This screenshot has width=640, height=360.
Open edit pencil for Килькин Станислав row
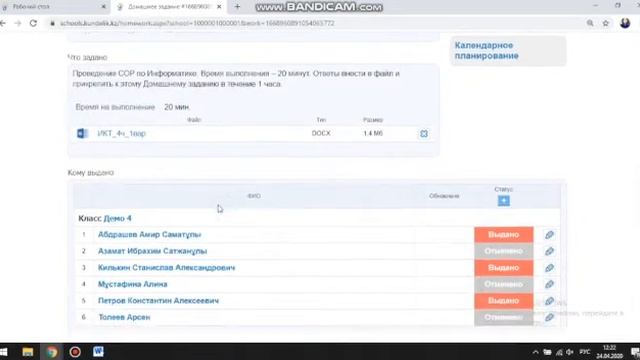point(549,268)
